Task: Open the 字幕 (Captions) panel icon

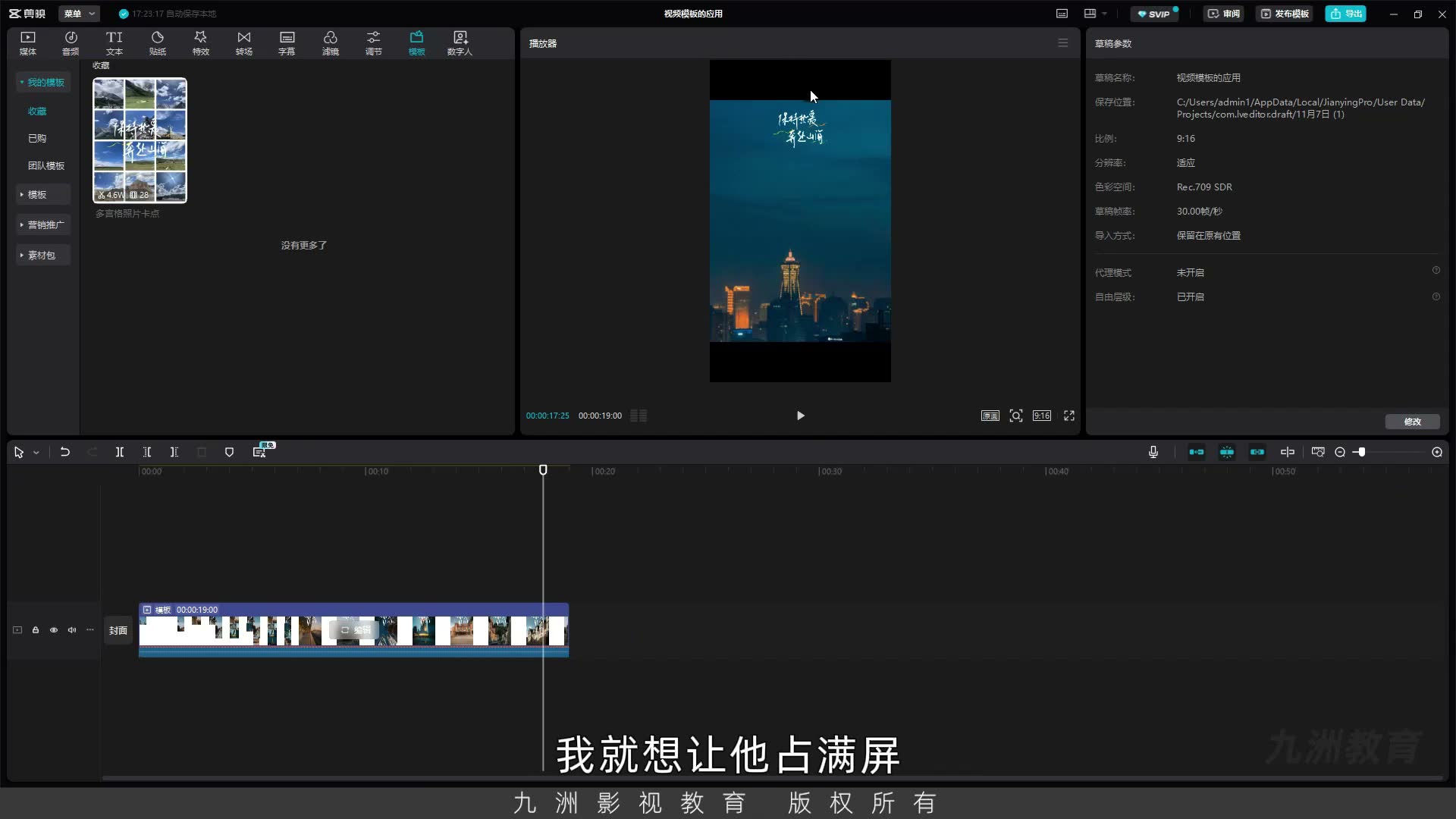Action: 287,43
